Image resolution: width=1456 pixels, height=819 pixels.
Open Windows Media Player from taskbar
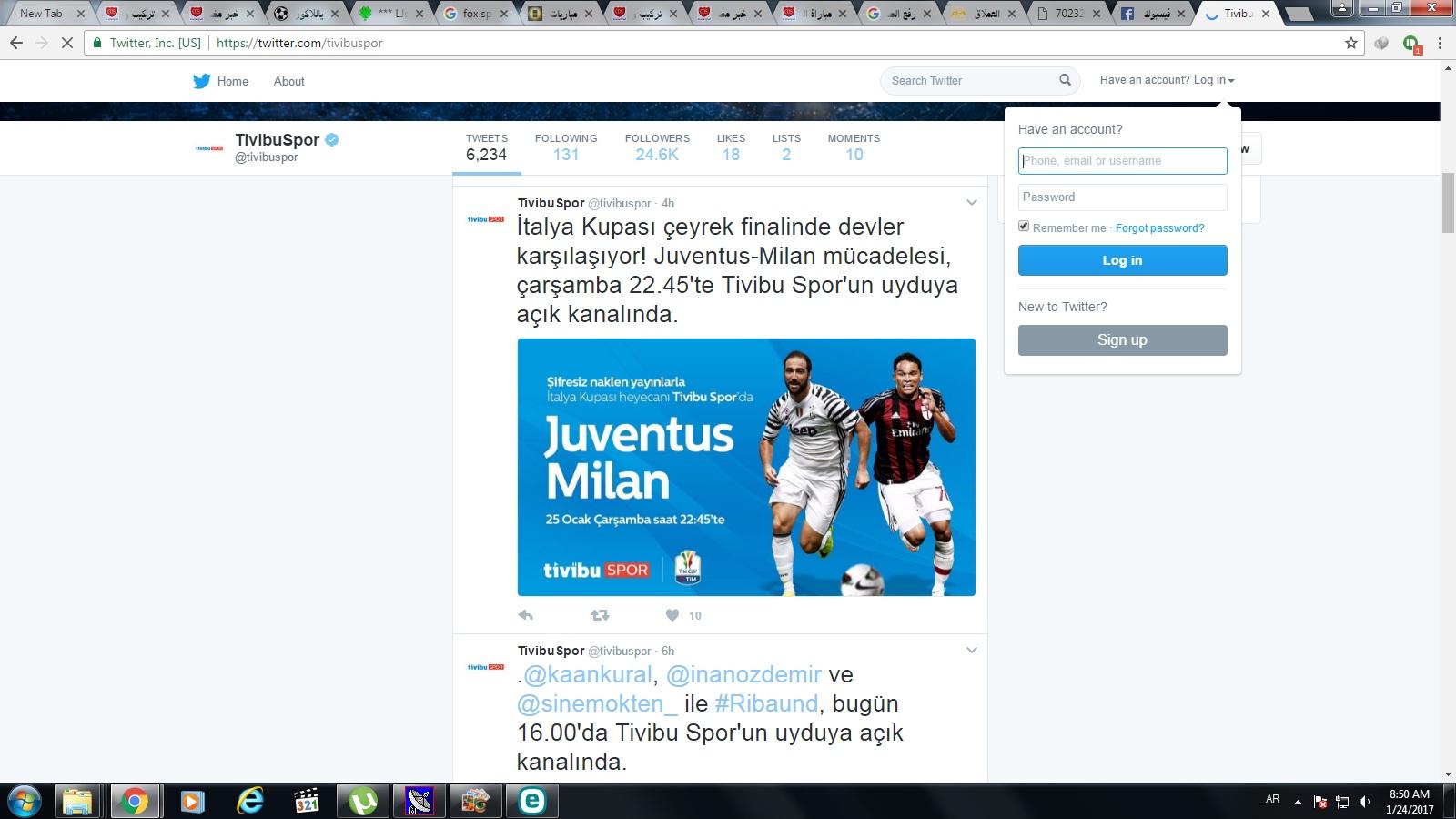192,801
